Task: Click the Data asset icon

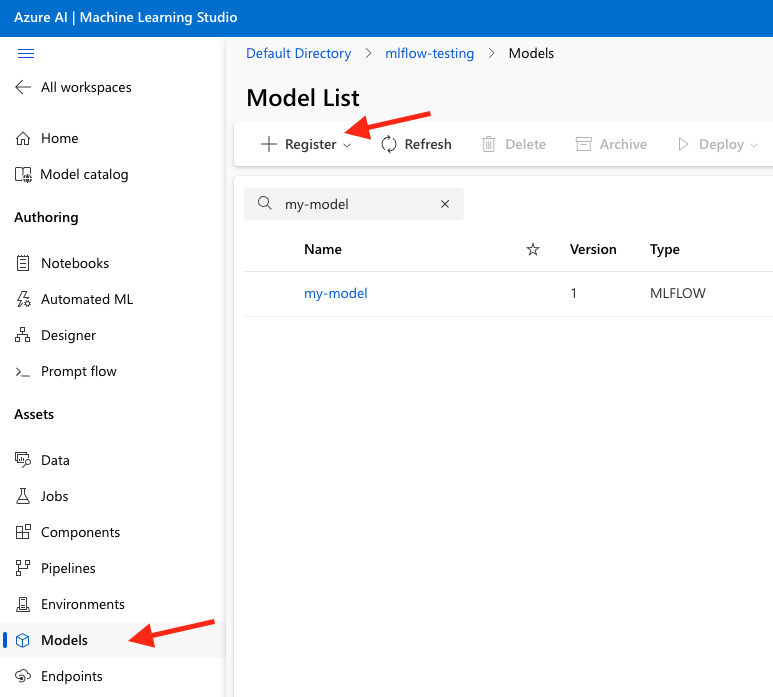Action: tap(23, 460)
